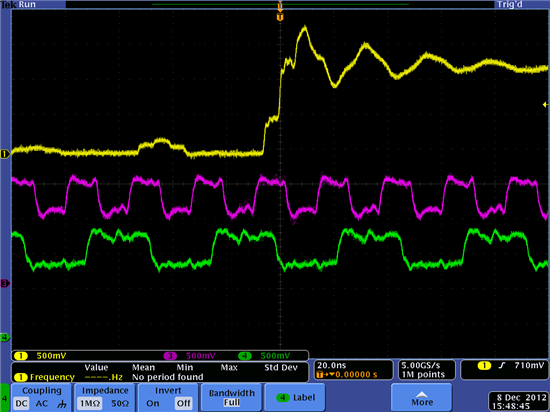Image resolution: width=550 pixels, height=412 pixels.
Task: Select channel 3 ground reference marker
Action: [x=5, y=283]
